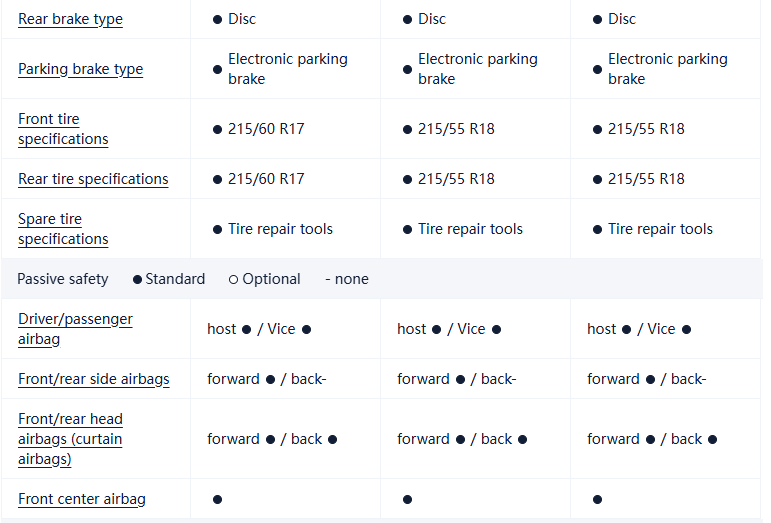771x523 pixels.
Task: Click Front/rear head airbags (curtain airbags) link
Action: [x=70, y=439]
